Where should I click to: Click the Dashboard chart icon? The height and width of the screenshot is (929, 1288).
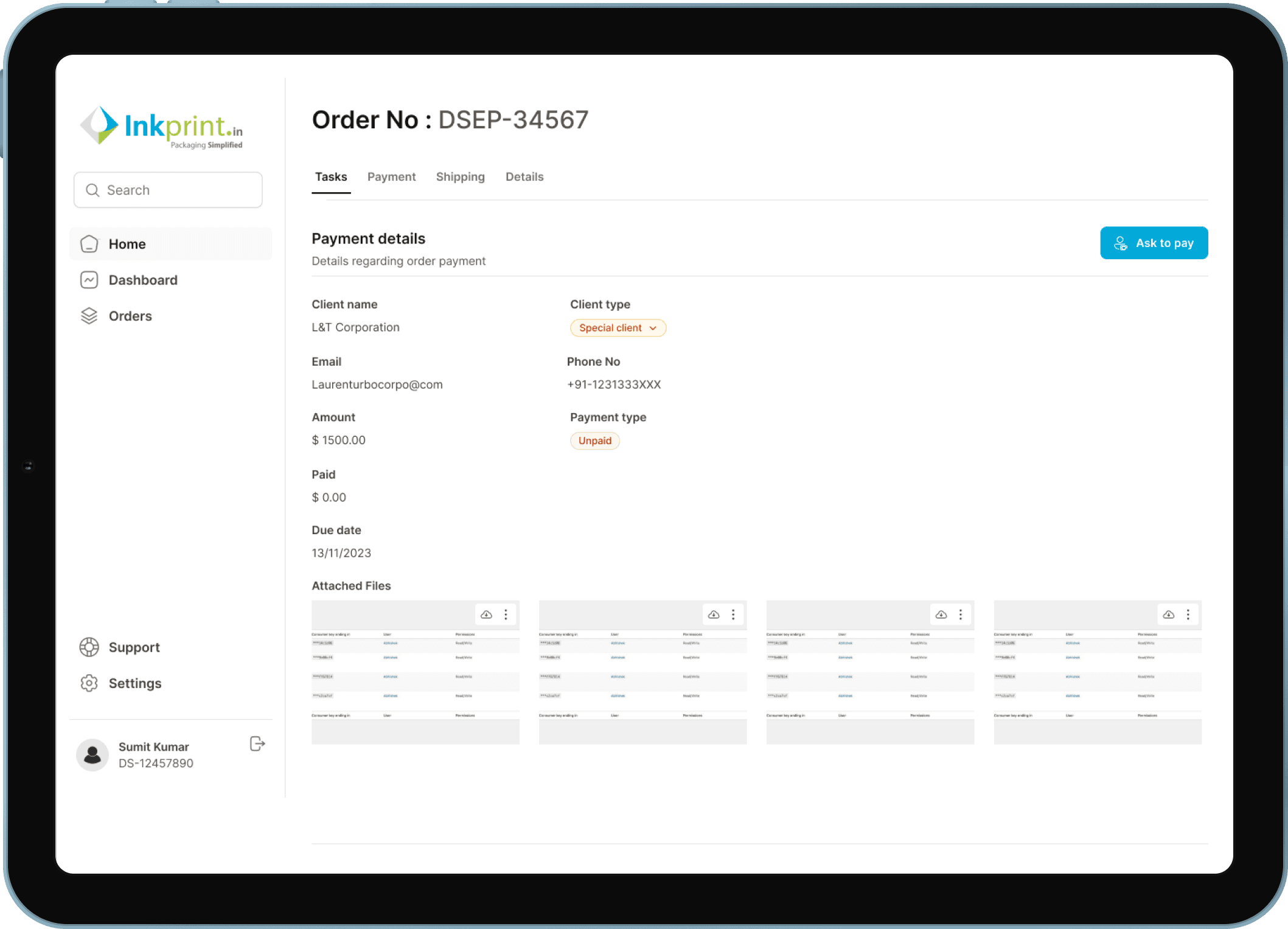[89, 280]
